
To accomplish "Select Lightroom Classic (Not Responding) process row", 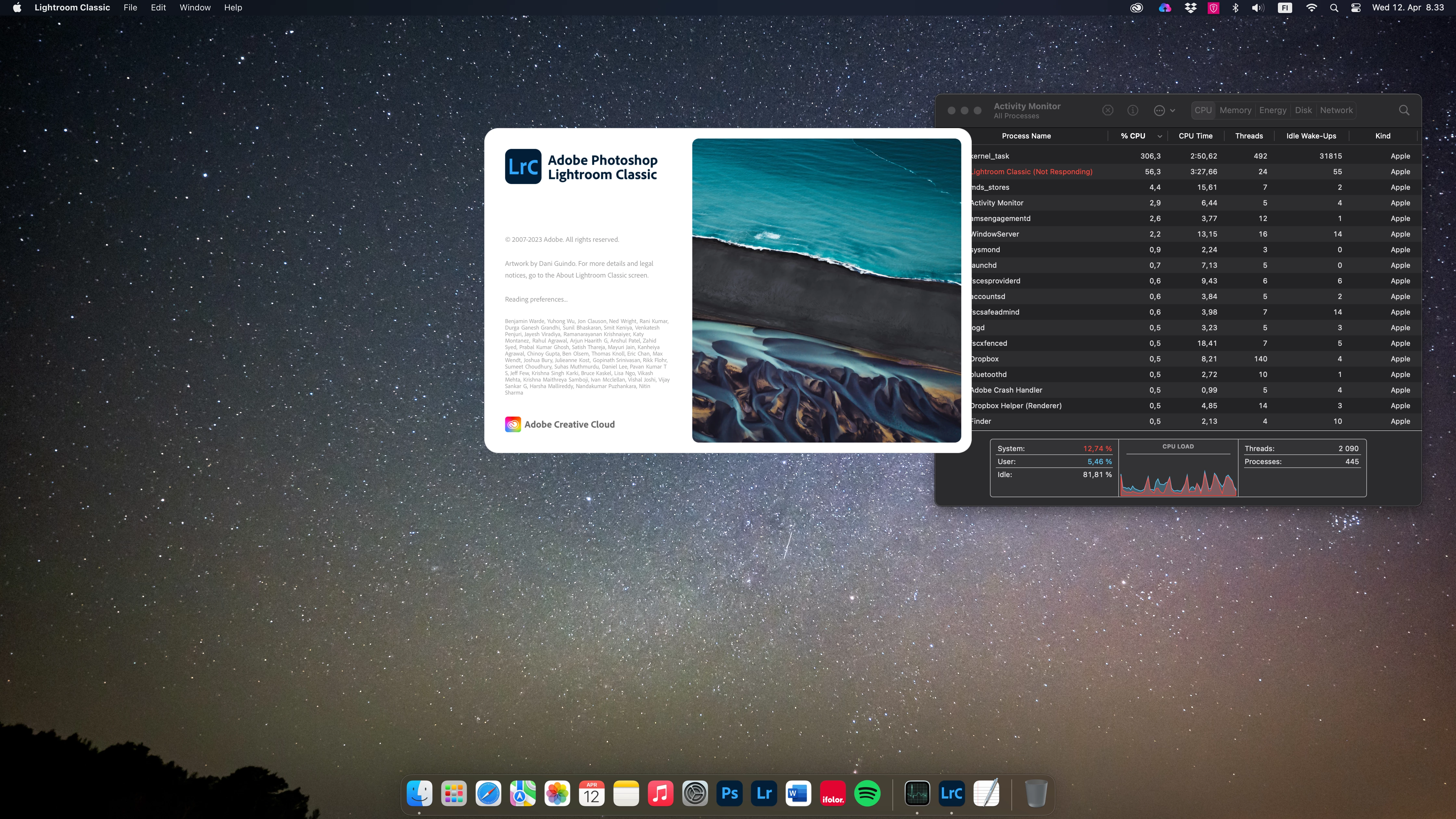I will pyautogui.click(x=1032, y=172).
